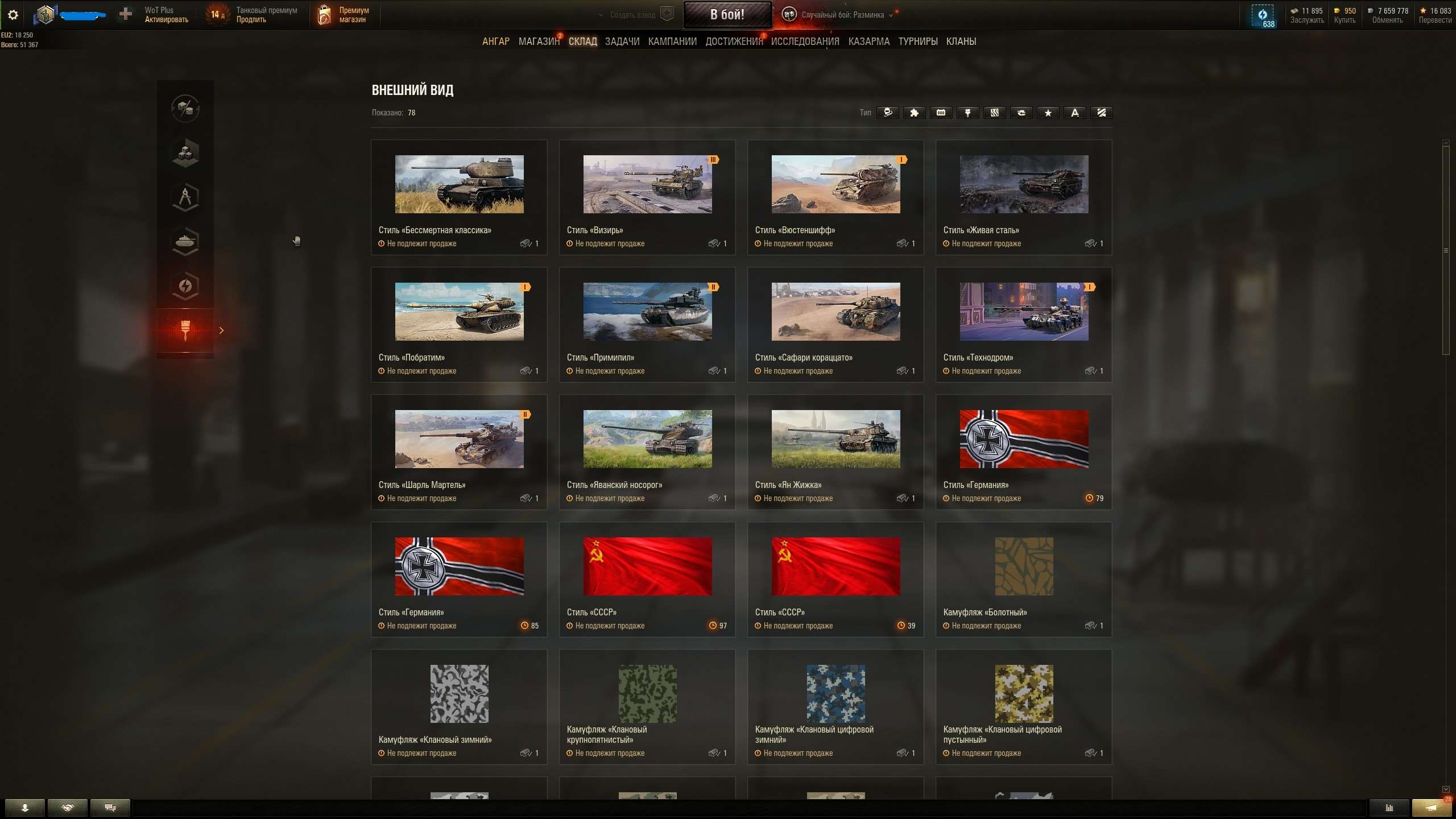The height and width of the screenshot is (819, 1456).
Task: Open the handshake referral icon in bottom bar
Action: (68, 808)
